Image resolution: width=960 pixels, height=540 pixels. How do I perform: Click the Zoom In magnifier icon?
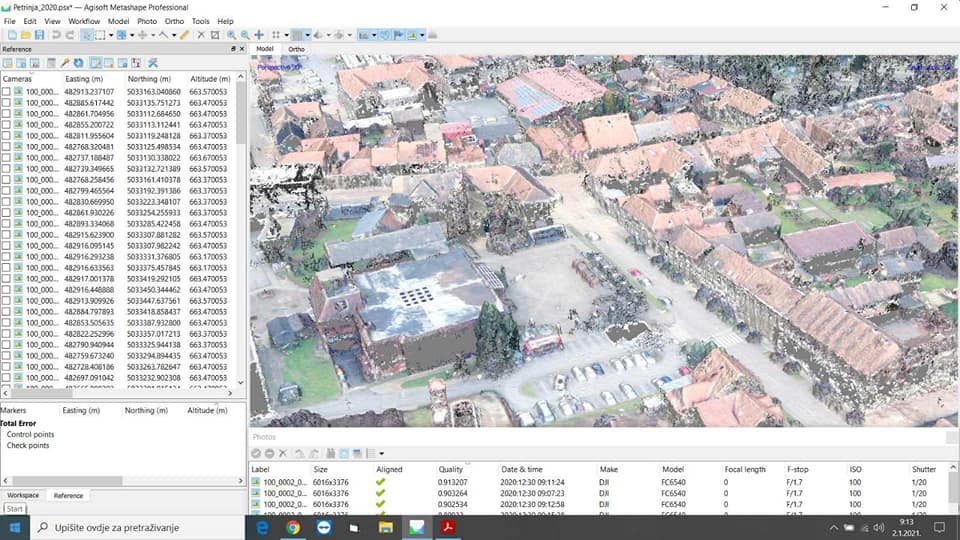231,35
